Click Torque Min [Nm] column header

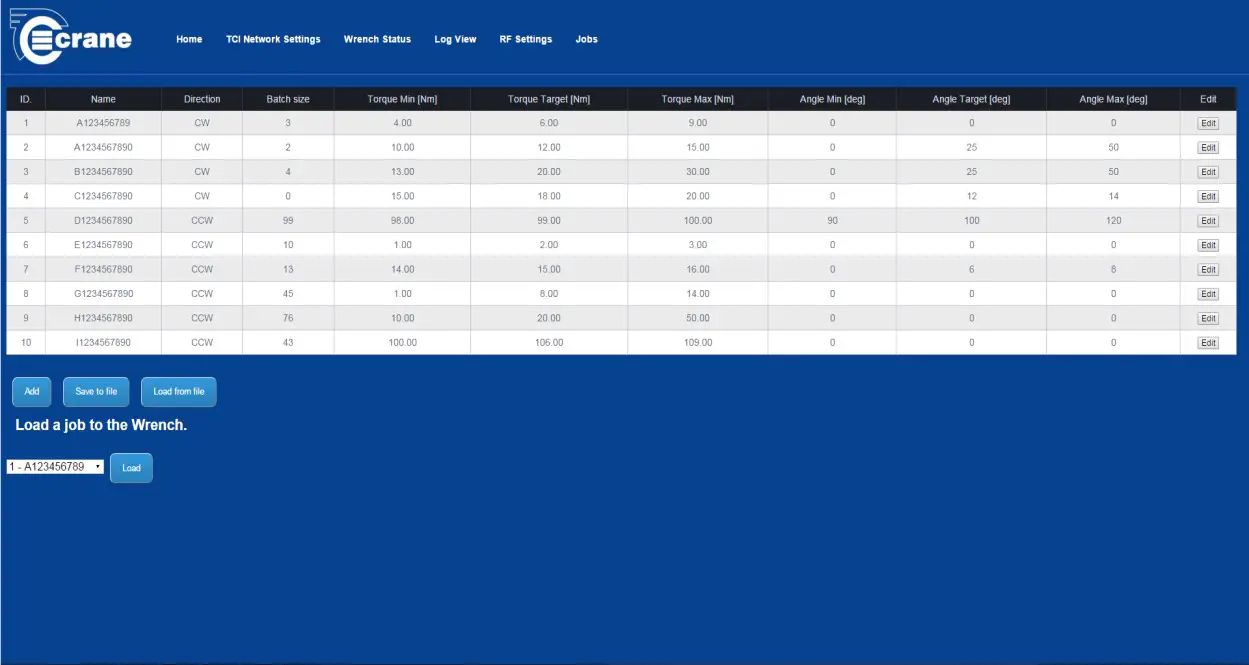(402, 99)
